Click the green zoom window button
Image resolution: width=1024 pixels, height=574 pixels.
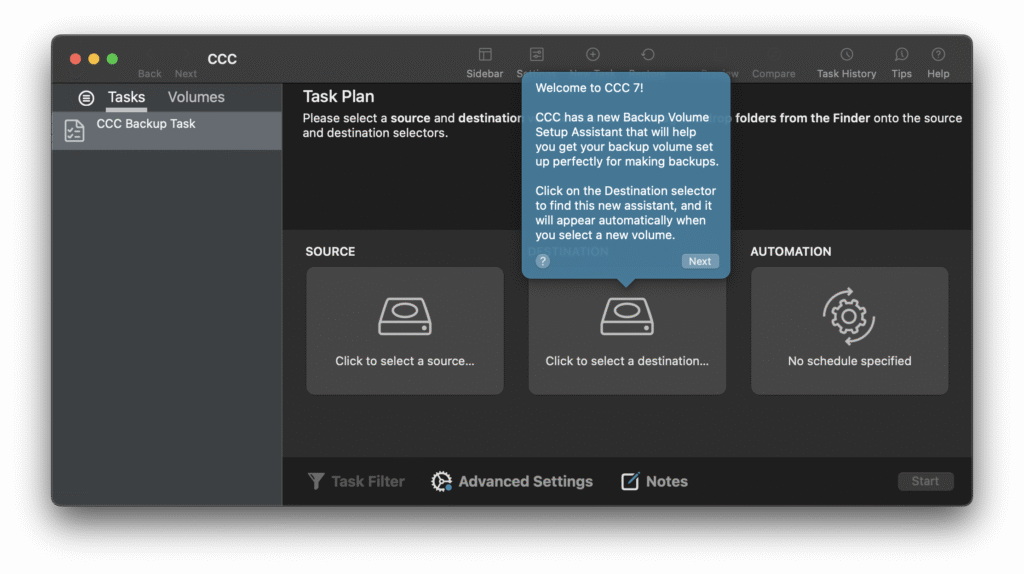112,59
